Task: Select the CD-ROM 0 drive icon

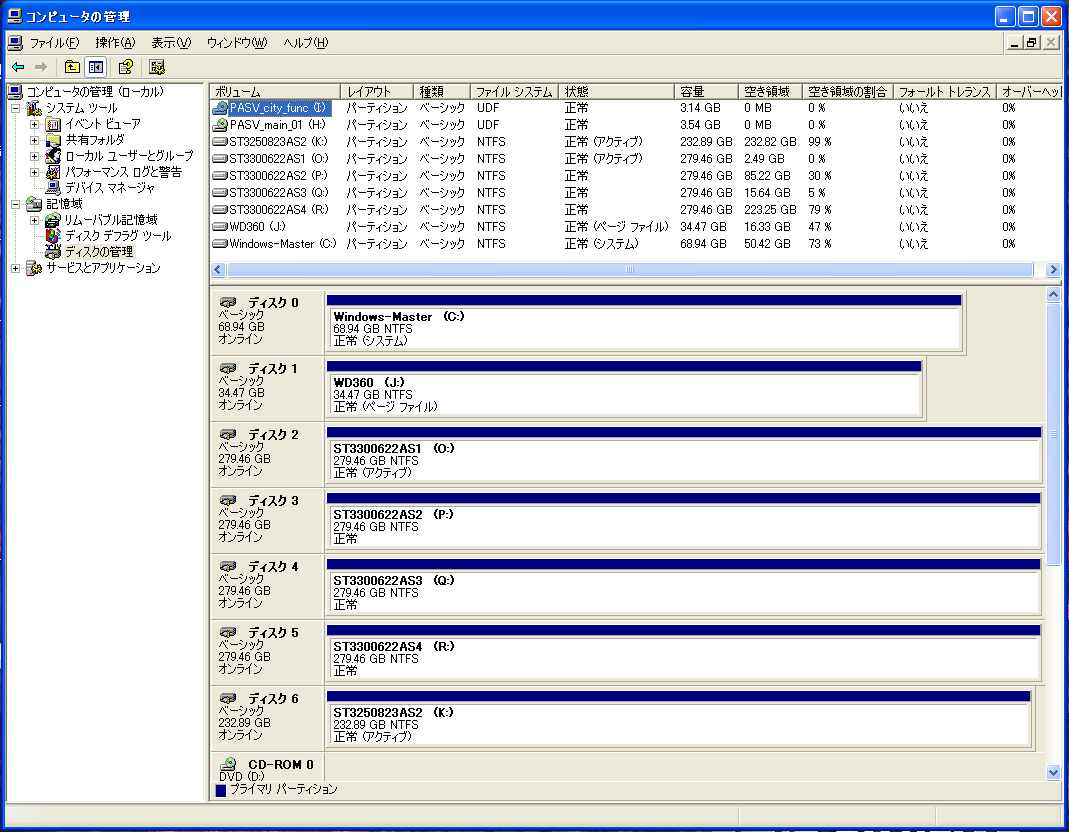Action: point(228,764)
